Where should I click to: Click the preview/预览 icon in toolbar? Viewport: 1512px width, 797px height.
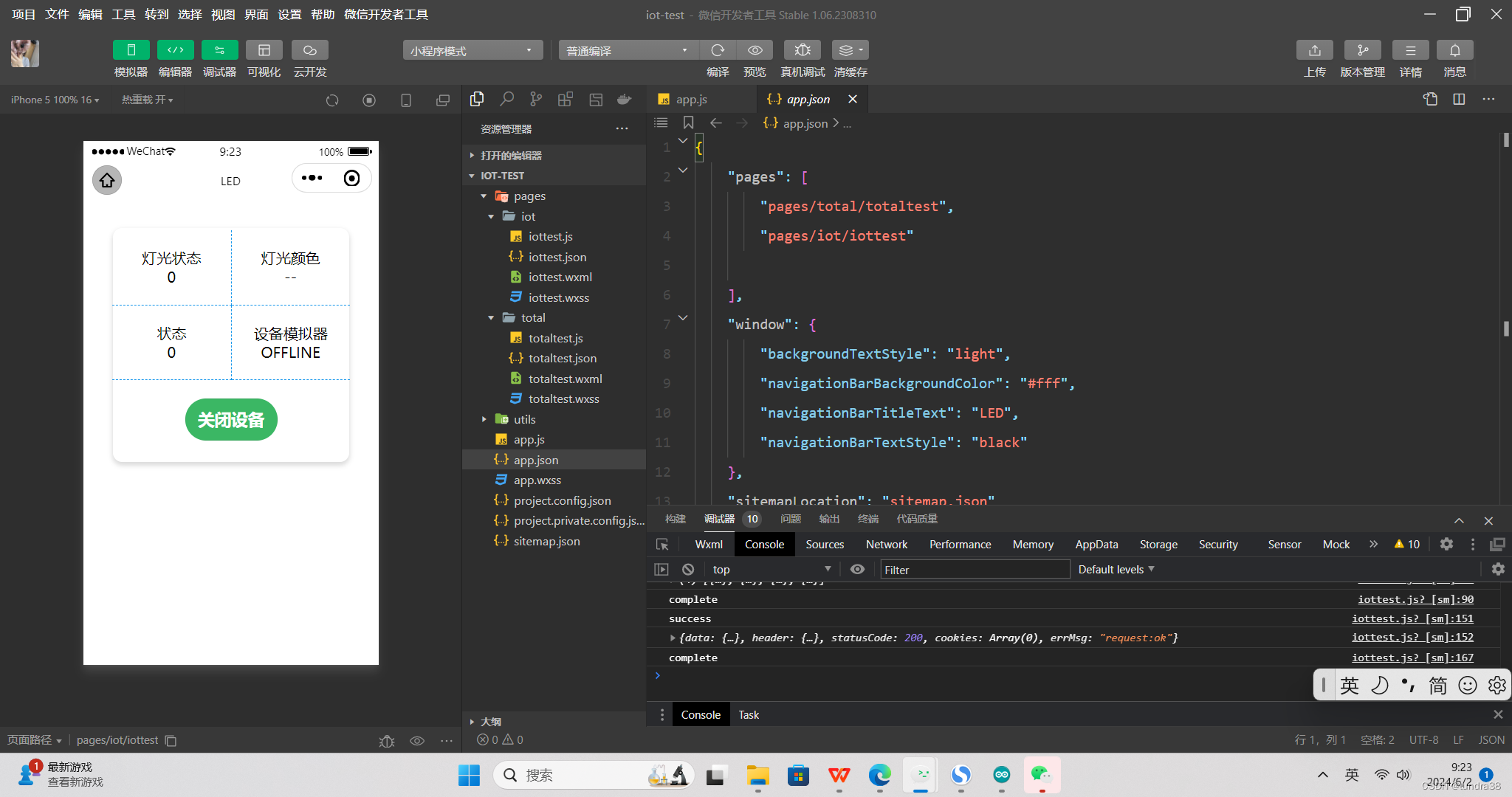(756, 50)
